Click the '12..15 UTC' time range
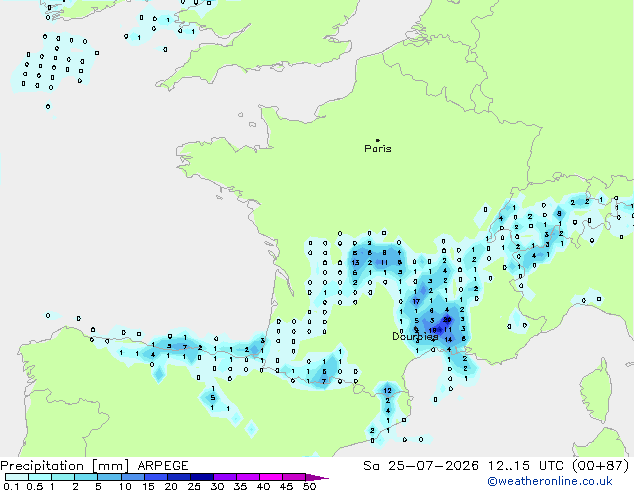Image resolution: width=634 pixels, height=490 pixels. [526, 466]
